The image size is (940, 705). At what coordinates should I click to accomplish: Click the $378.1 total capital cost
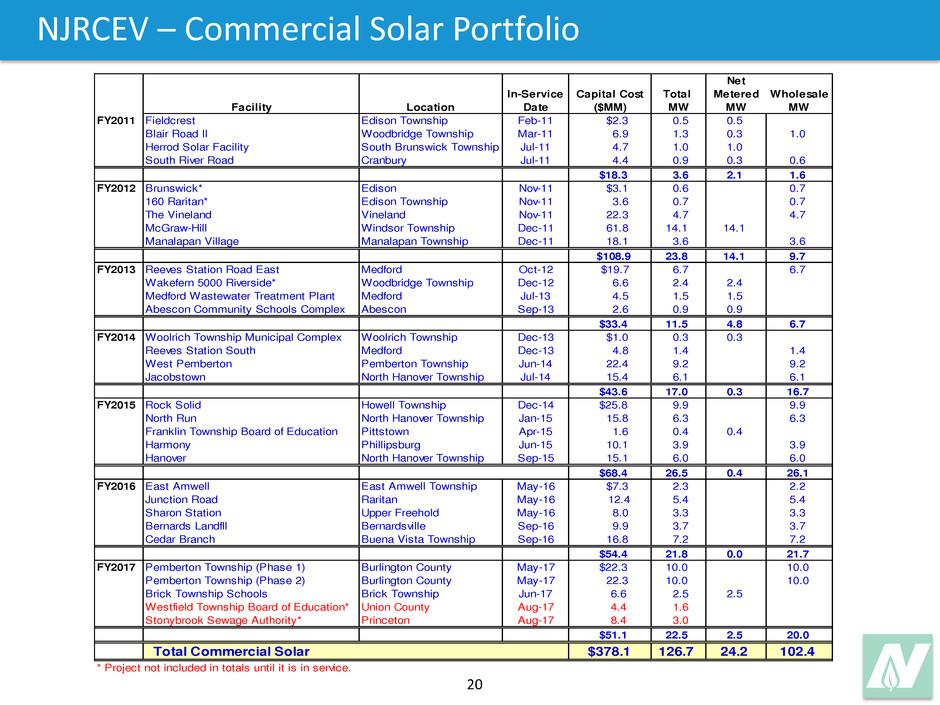pyautogui.click(x=608, y=651)
